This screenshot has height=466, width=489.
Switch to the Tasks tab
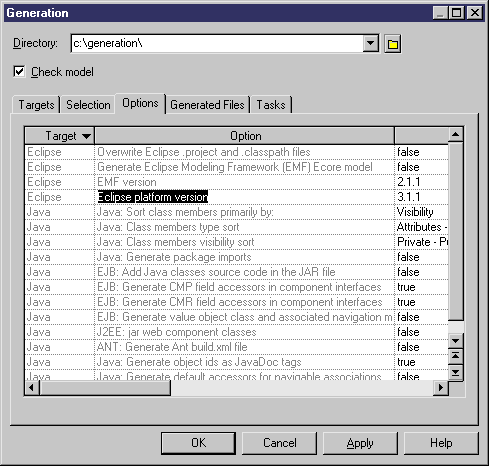271,105
